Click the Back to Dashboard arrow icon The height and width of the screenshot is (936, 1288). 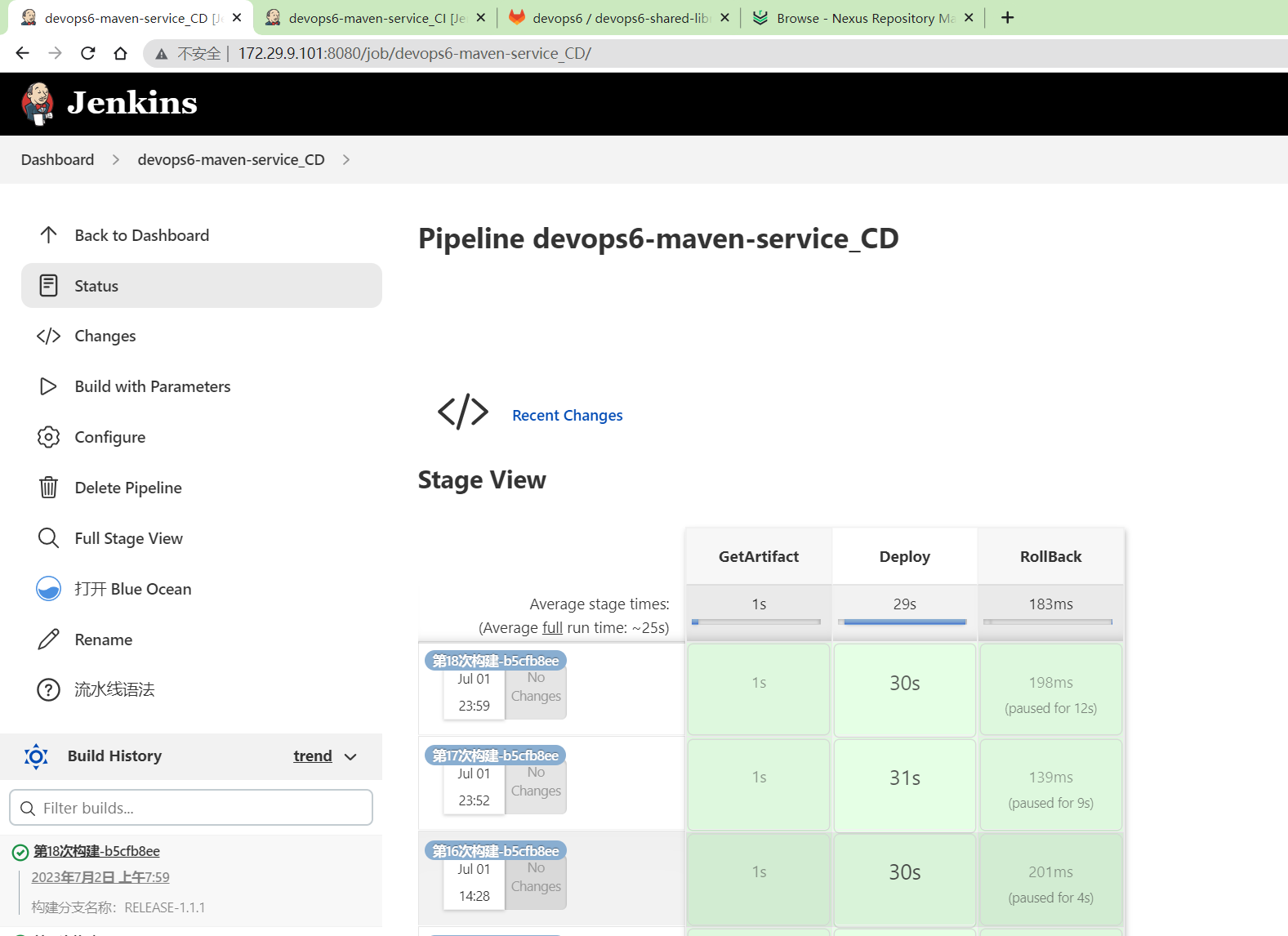tap(48, 235)
